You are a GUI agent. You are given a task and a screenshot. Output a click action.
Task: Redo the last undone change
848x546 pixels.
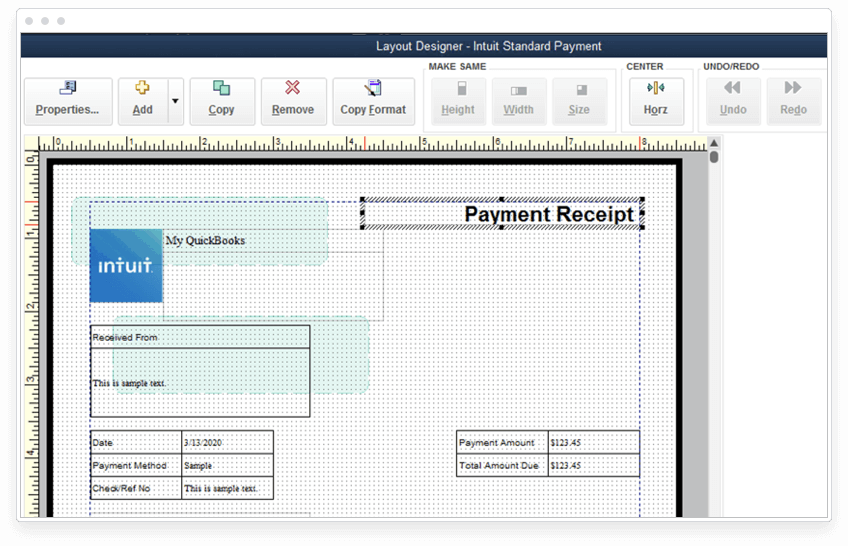(x=793, y=101)
